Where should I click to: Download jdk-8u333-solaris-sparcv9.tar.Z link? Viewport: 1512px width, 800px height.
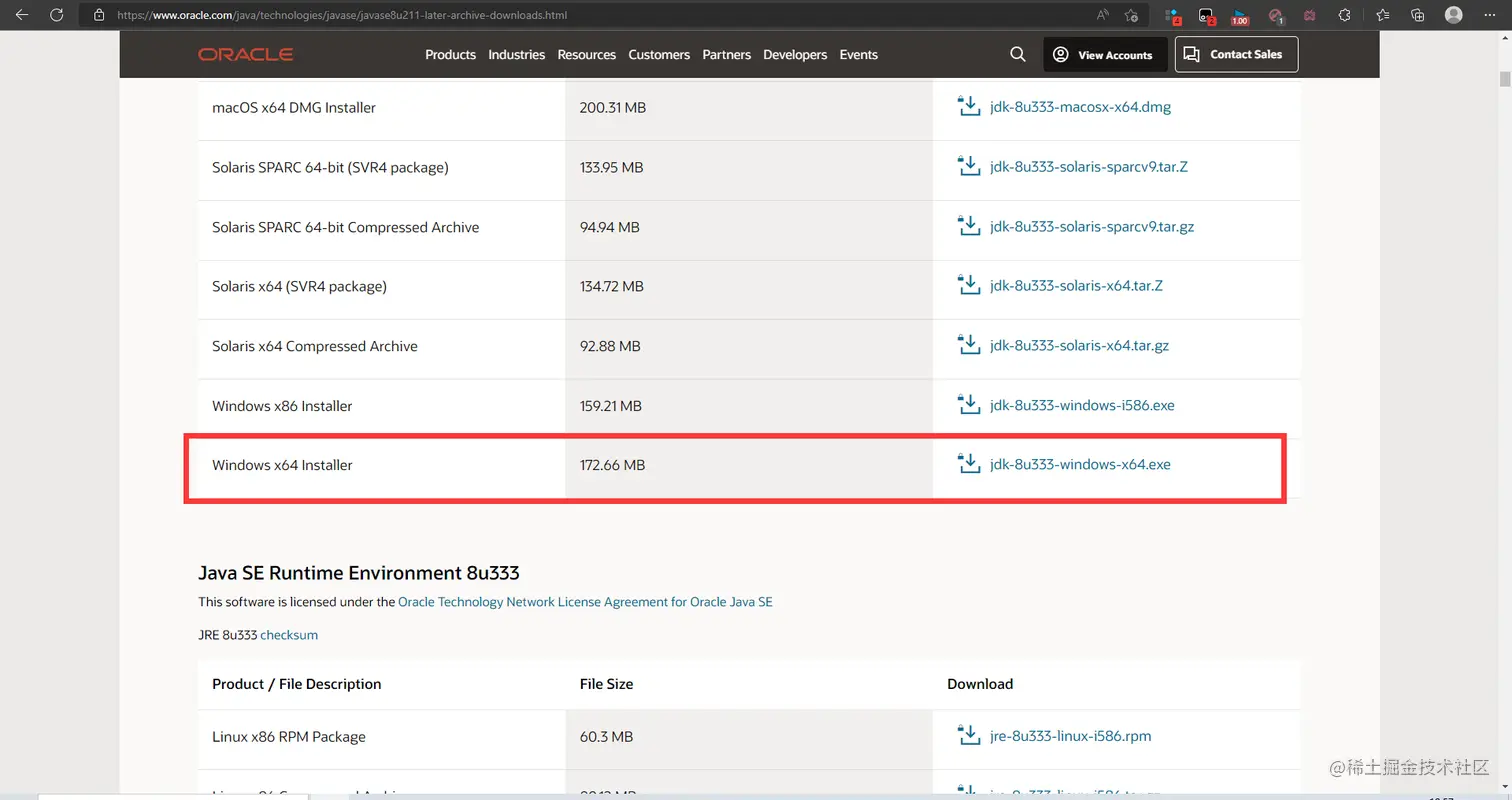pyautogui.click(x=1089, y=167)
